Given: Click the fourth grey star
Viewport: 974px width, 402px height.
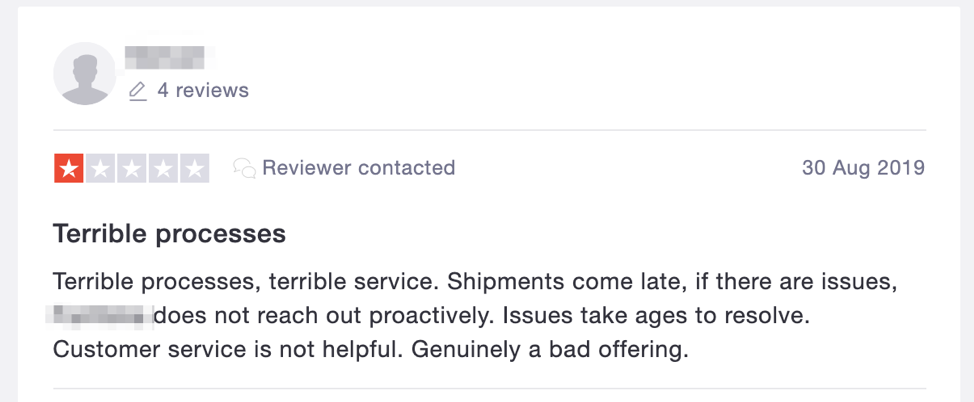Looking at the screenshot, I should (x=163, y=169).
